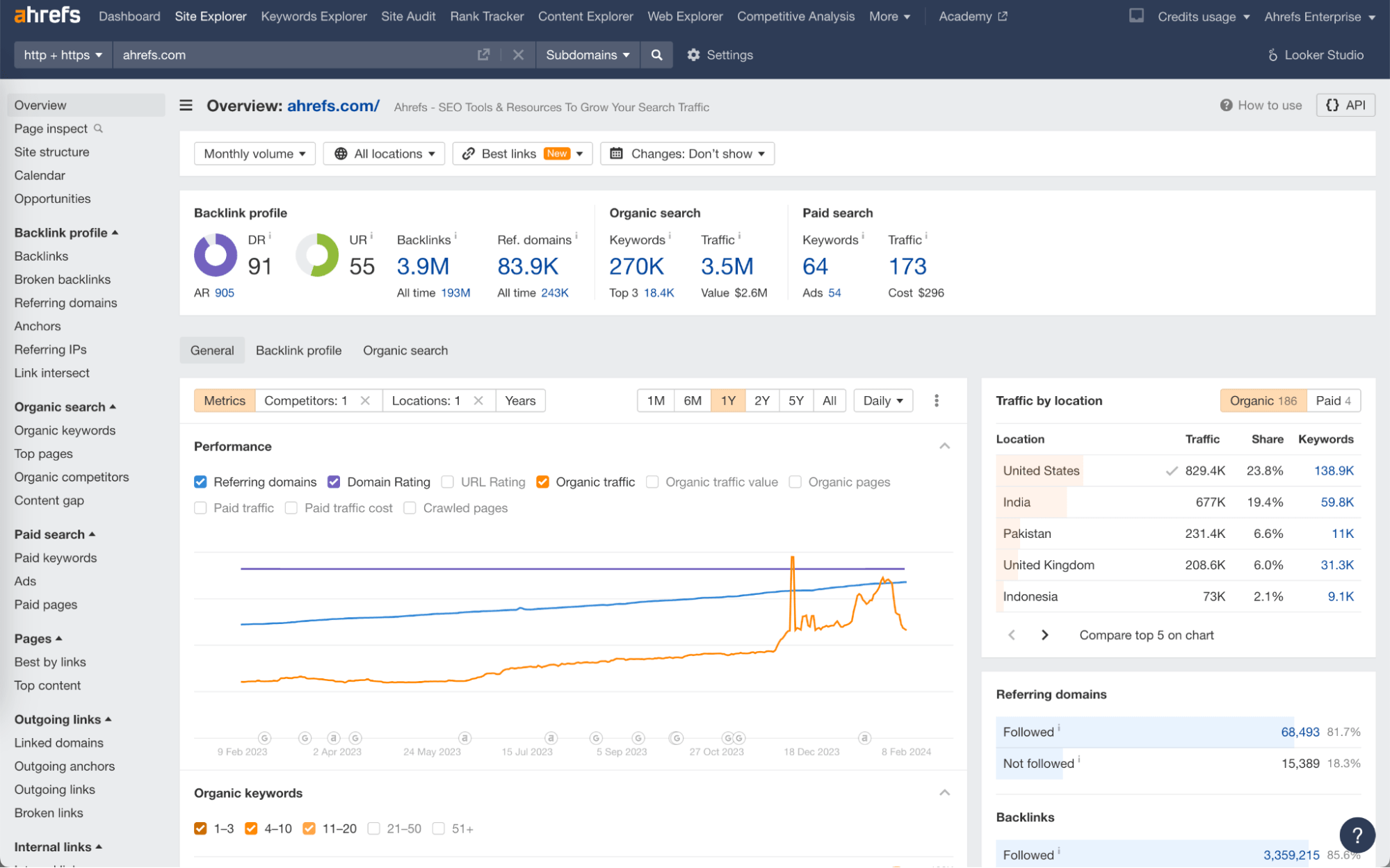Open the Monthly volume dropdown

(x=254, y=154)
